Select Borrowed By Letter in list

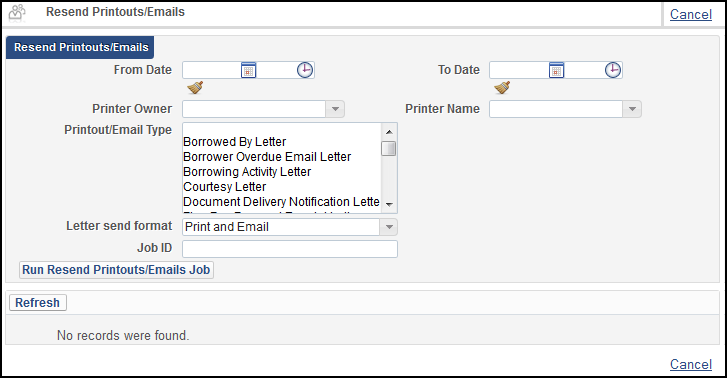click(235, 141)
